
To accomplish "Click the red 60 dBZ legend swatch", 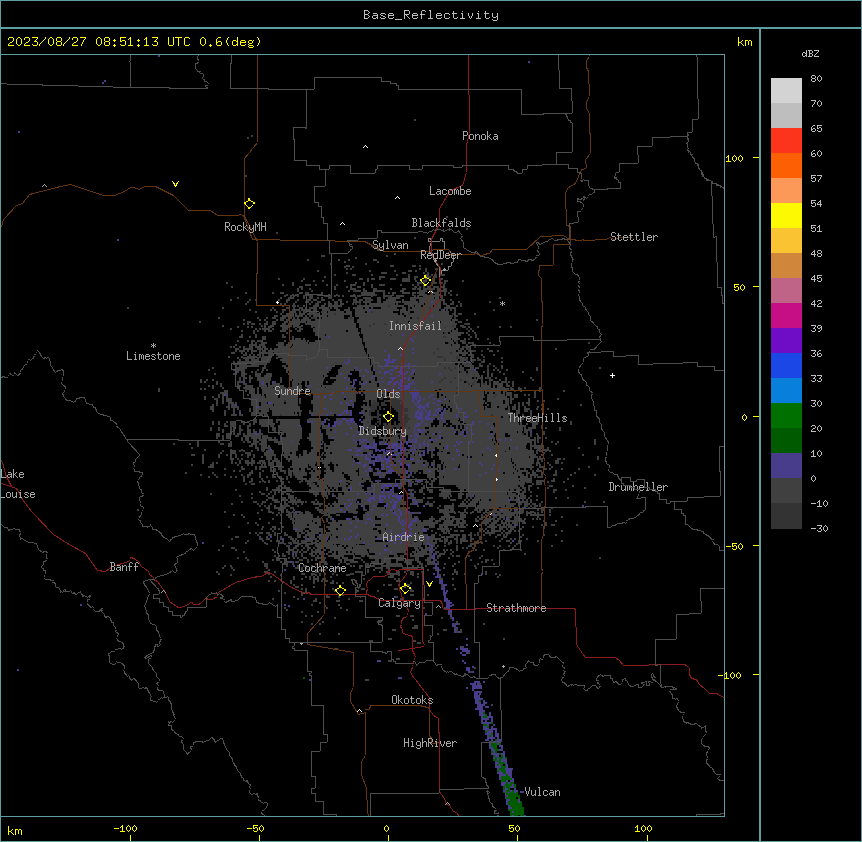I will [x=786, y=141].
